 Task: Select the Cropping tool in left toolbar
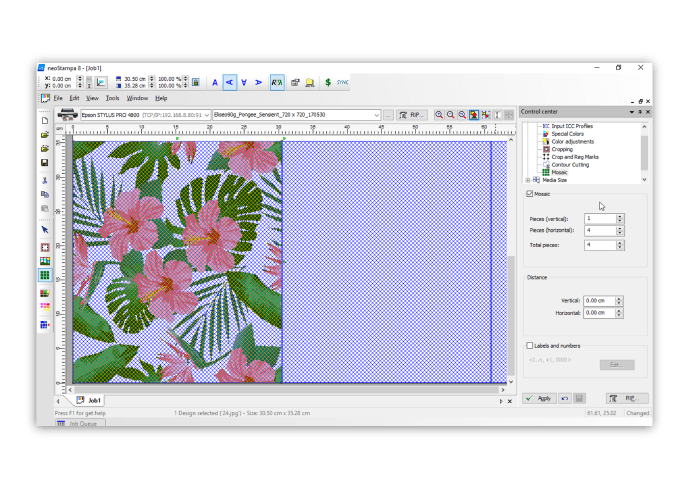(x=44, y=247)
